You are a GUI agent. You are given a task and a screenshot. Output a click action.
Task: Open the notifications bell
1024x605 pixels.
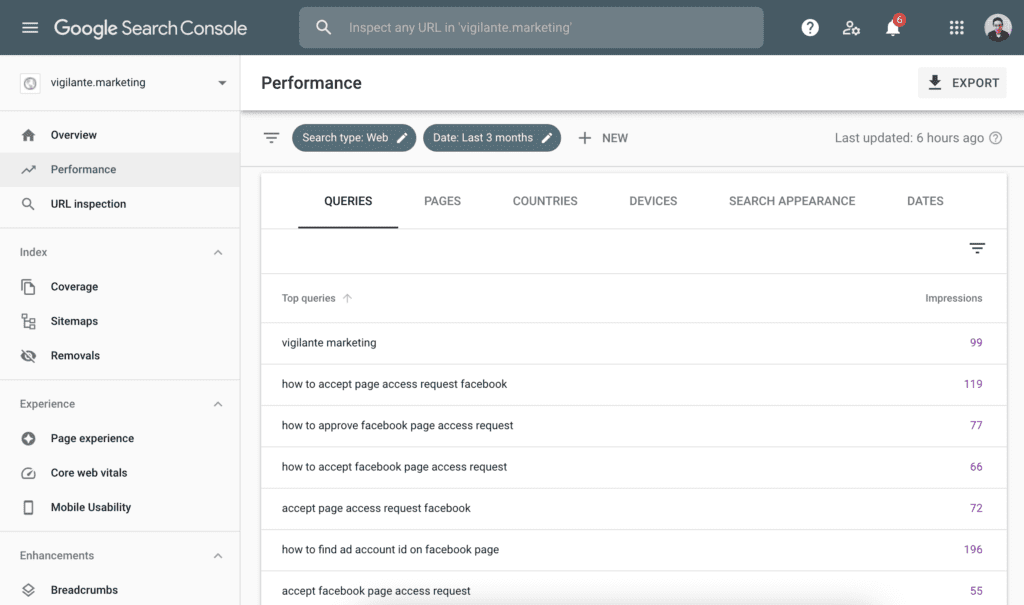point(893,27)
